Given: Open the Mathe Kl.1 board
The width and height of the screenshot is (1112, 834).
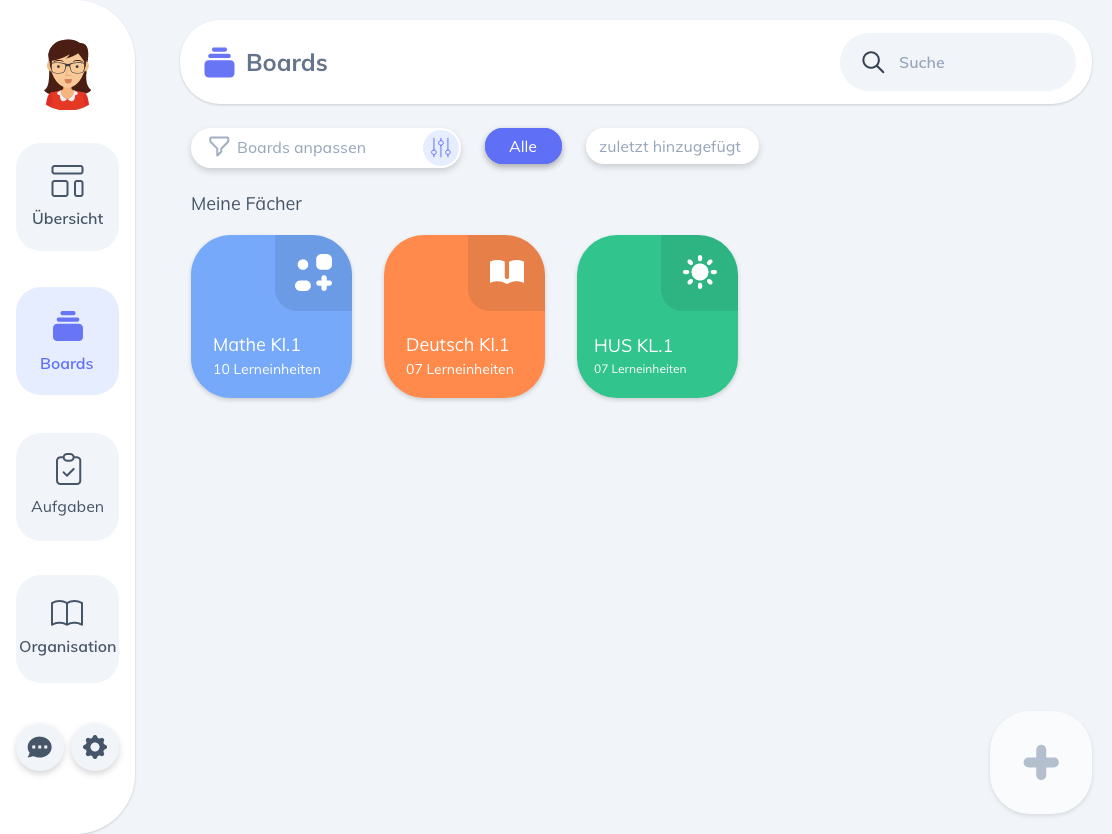Looking at the screenshot, I should 272,316.
